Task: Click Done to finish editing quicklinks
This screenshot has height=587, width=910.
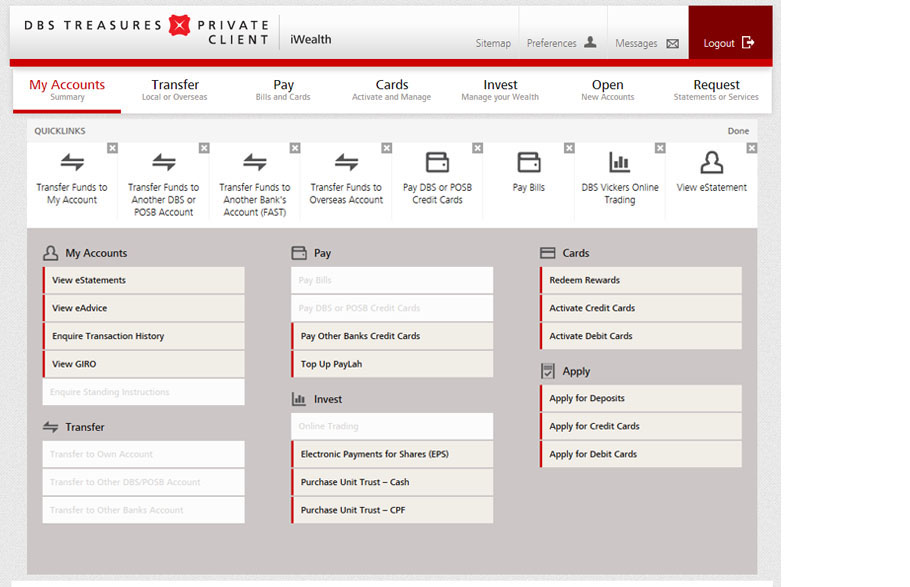Action: pos(738,131)
